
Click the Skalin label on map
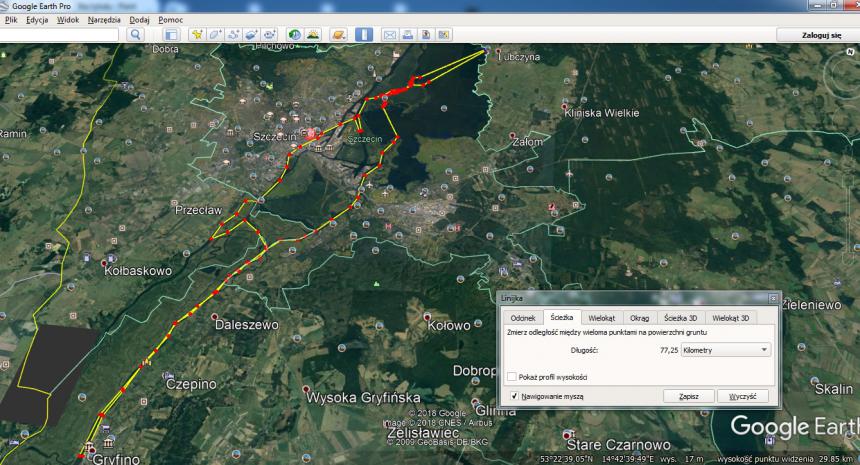pos(834,389)
